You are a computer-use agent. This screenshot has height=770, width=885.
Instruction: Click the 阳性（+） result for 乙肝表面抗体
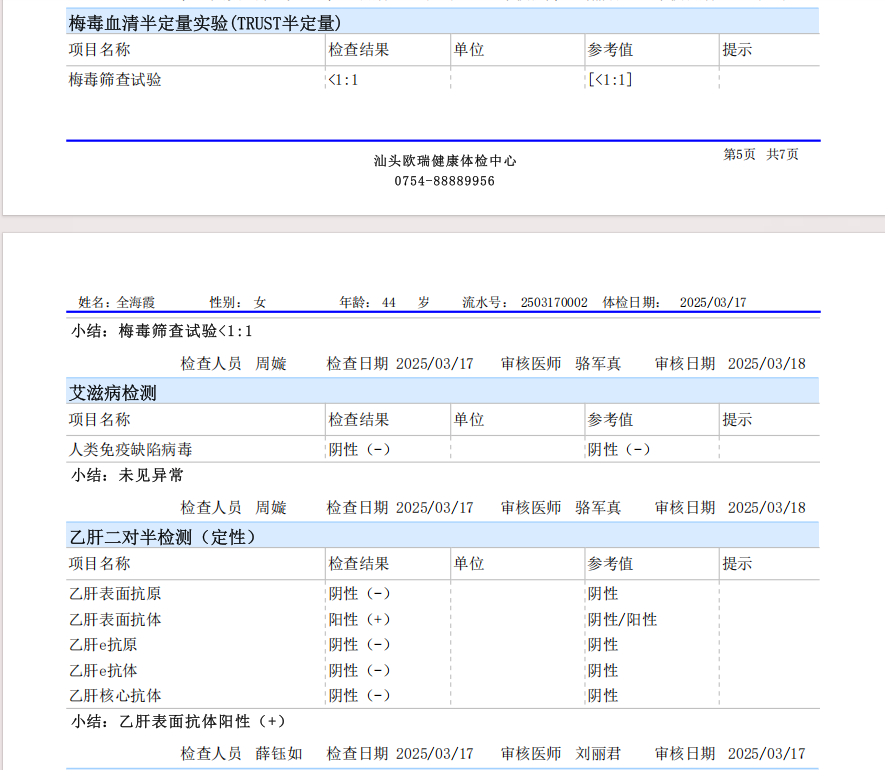pyautogui.click(x=360, y=620)
